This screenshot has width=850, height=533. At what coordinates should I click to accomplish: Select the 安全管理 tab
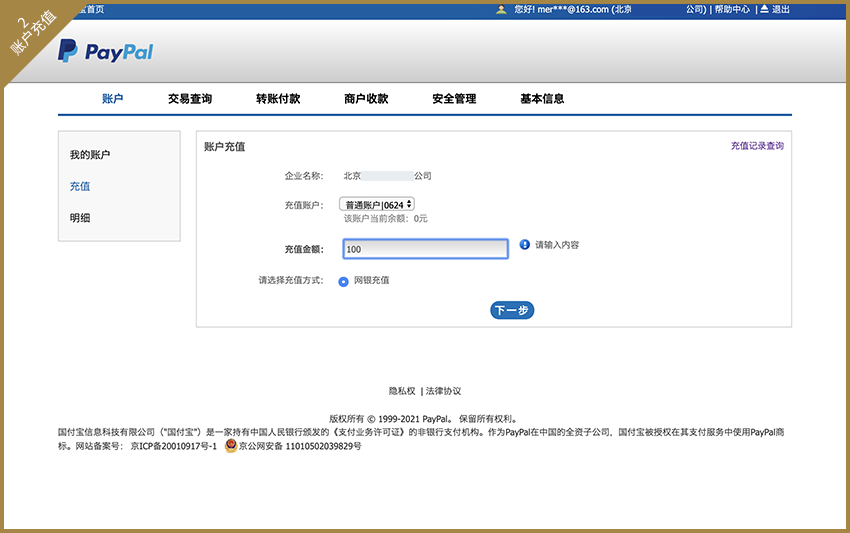pyautogui.click(x=454, y=98)
